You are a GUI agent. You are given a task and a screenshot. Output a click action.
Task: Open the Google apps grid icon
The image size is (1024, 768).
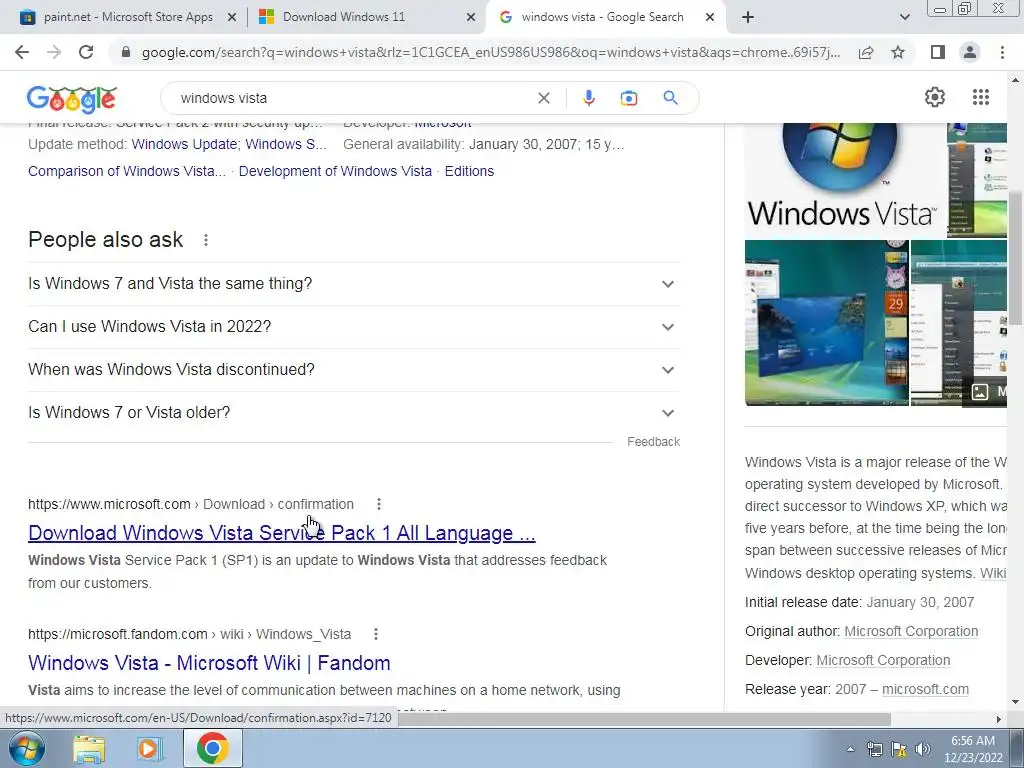[981, 97]
